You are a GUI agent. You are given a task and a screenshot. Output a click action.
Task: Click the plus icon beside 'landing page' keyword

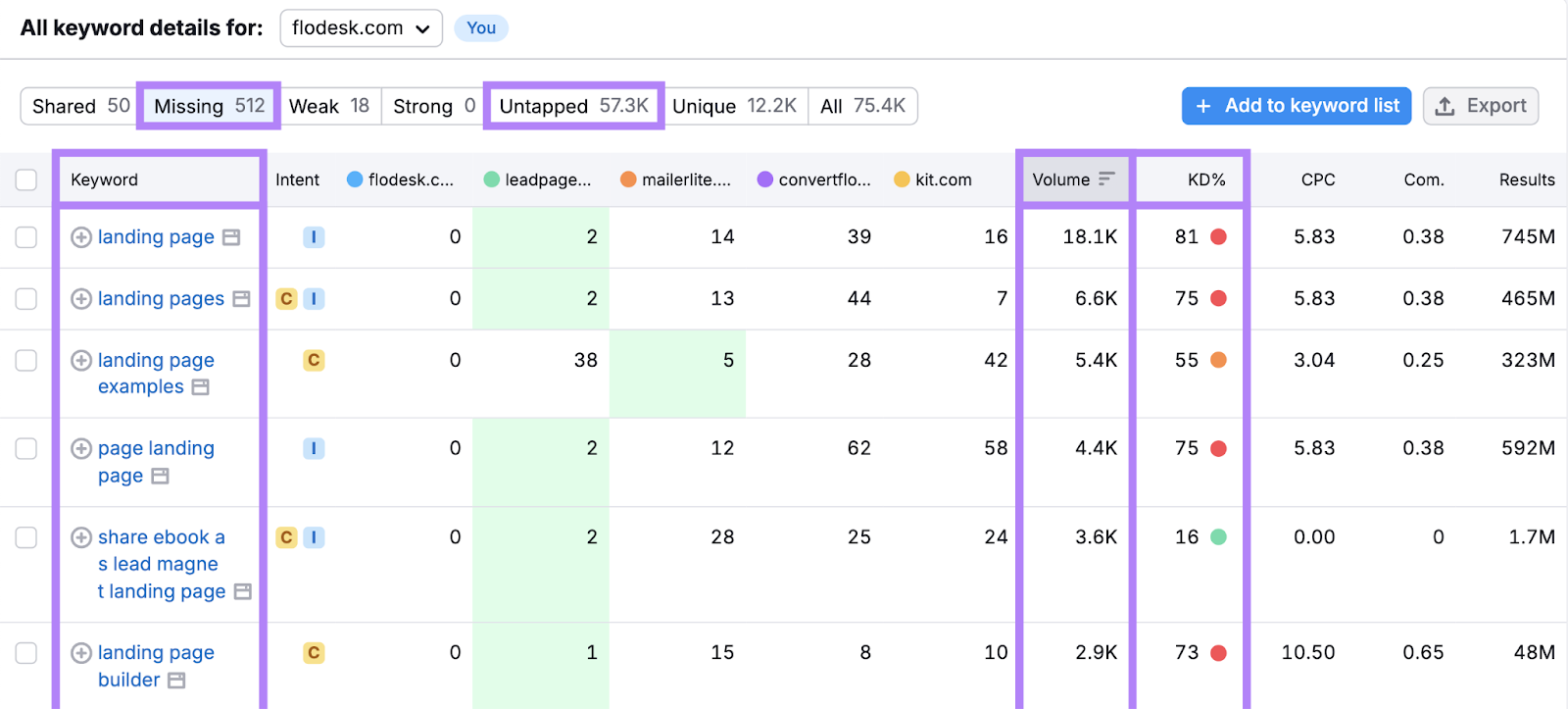coord(81,237)
